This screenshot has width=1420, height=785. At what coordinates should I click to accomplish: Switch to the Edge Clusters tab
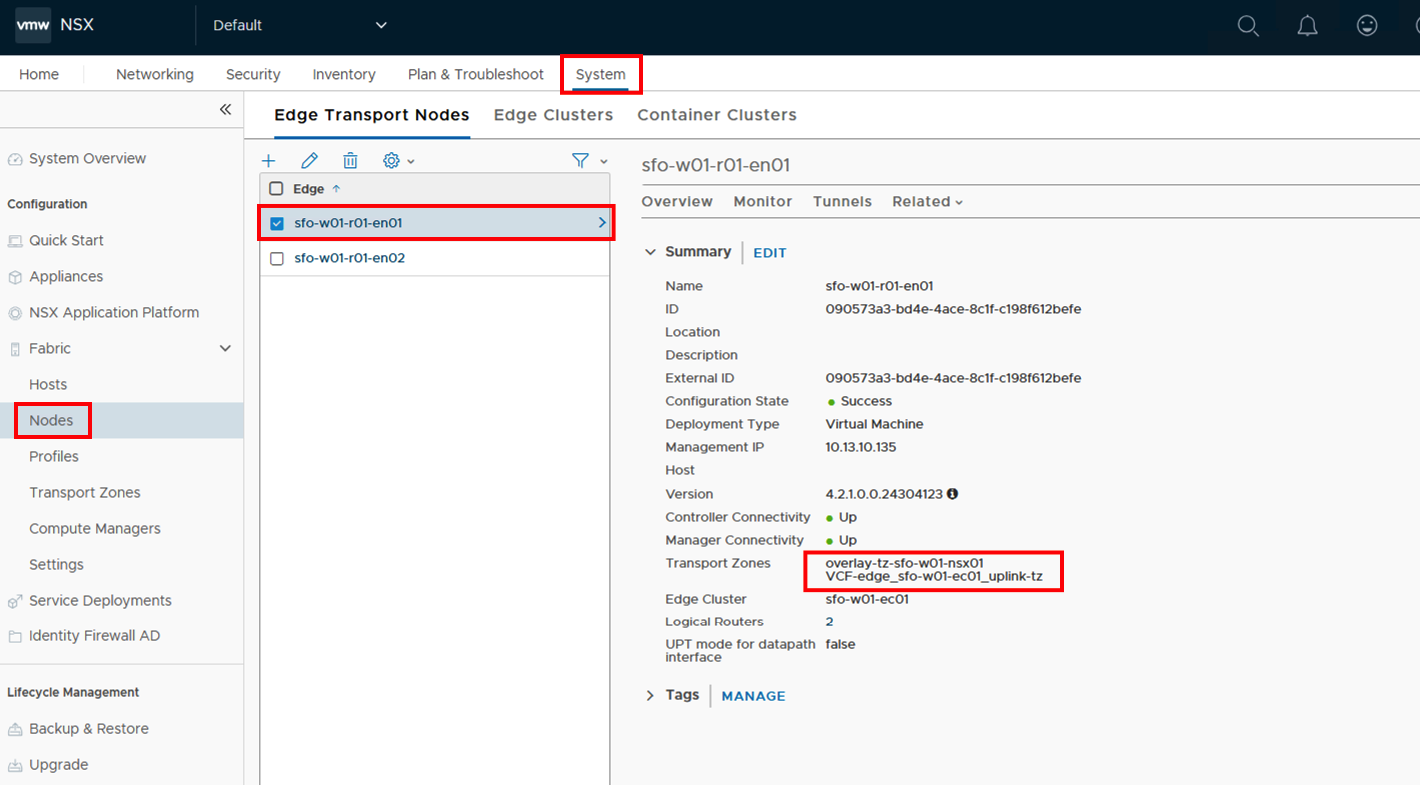coord(553,115)
